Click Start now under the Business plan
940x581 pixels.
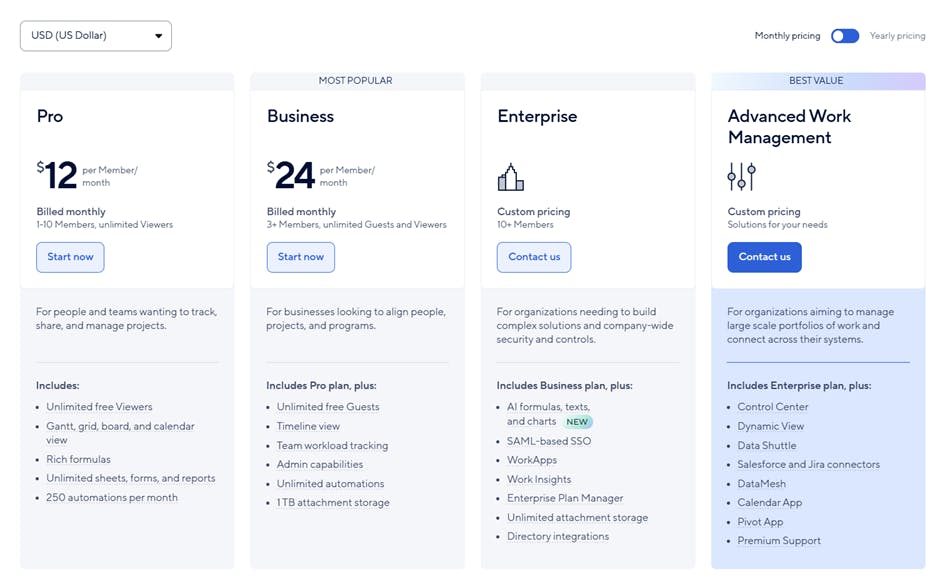(x=300, y=257)
